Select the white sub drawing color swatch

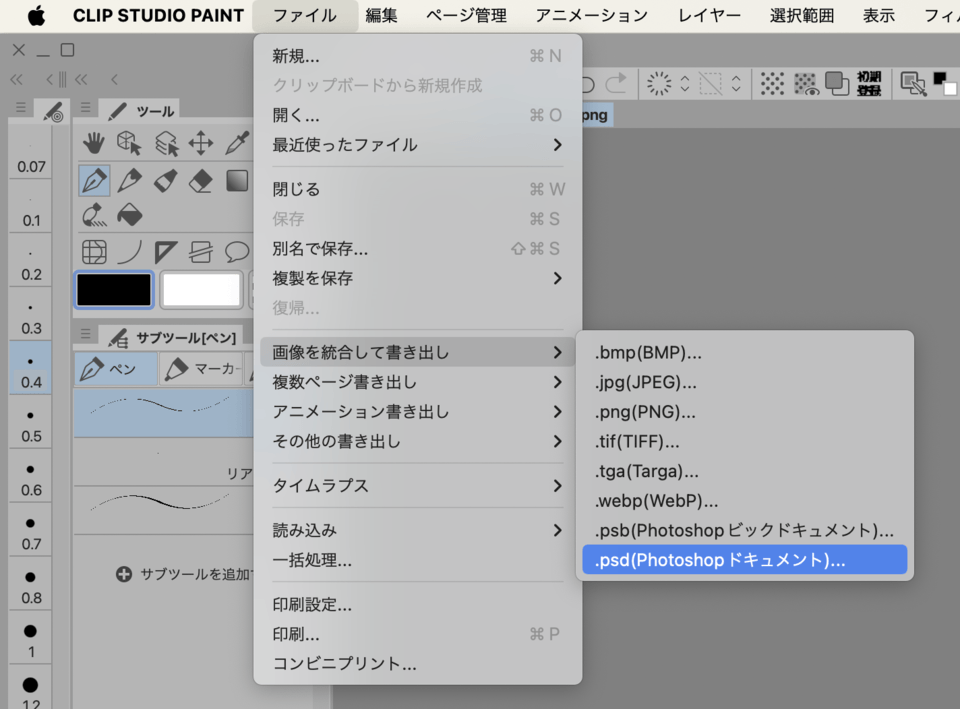(201, 290)
